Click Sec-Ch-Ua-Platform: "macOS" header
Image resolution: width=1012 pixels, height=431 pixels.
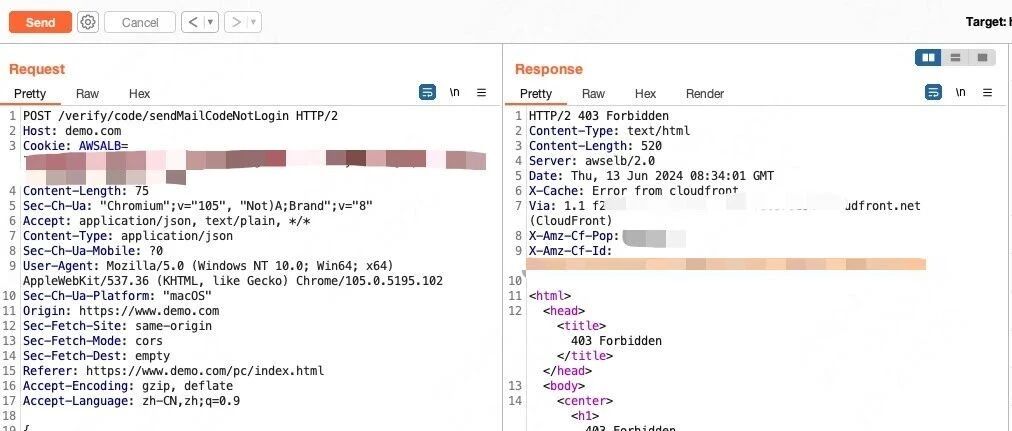pos(117,296)
